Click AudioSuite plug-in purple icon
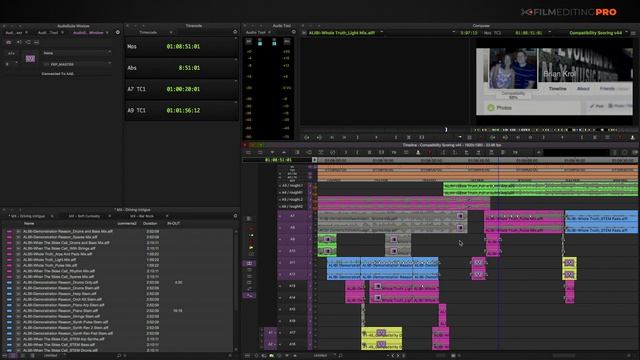 point(30,58)
